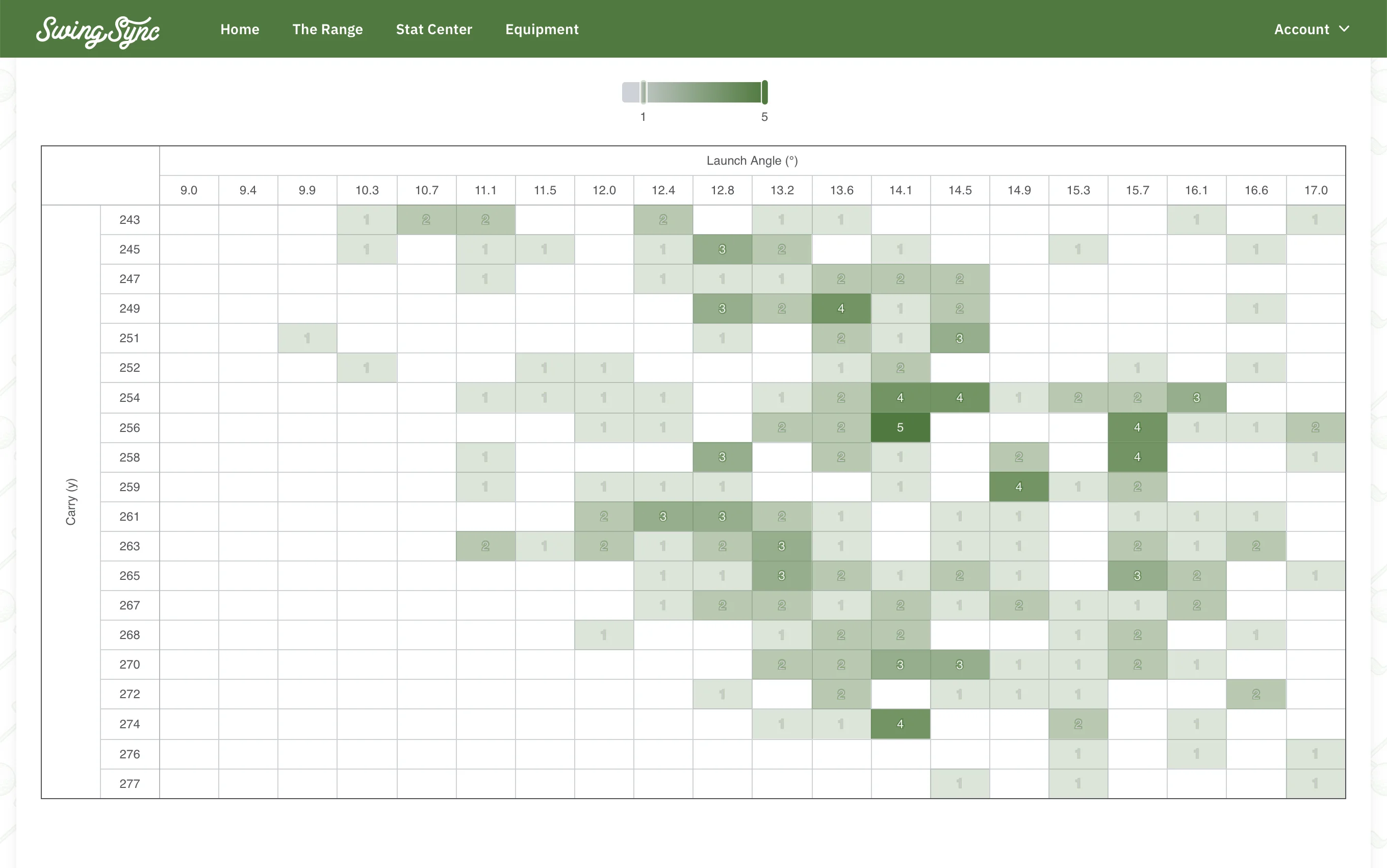Click the slider's maximum handle at 5

(x=764, y=92)
